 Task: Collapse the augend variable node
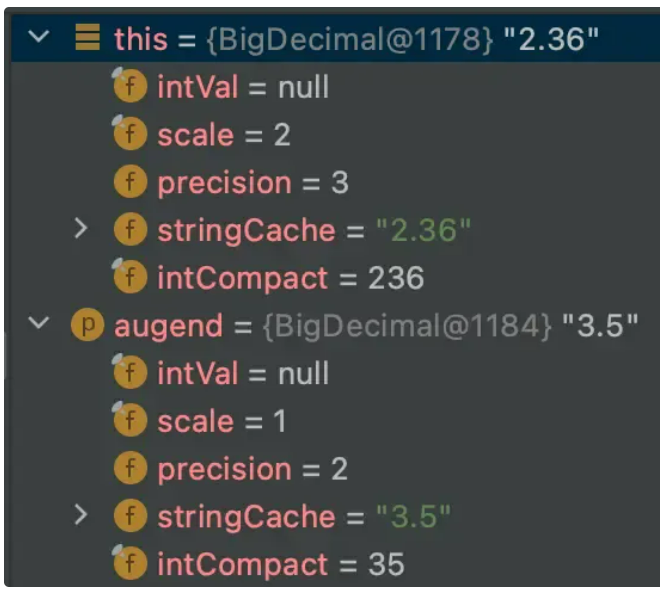(x=39, y=323)
